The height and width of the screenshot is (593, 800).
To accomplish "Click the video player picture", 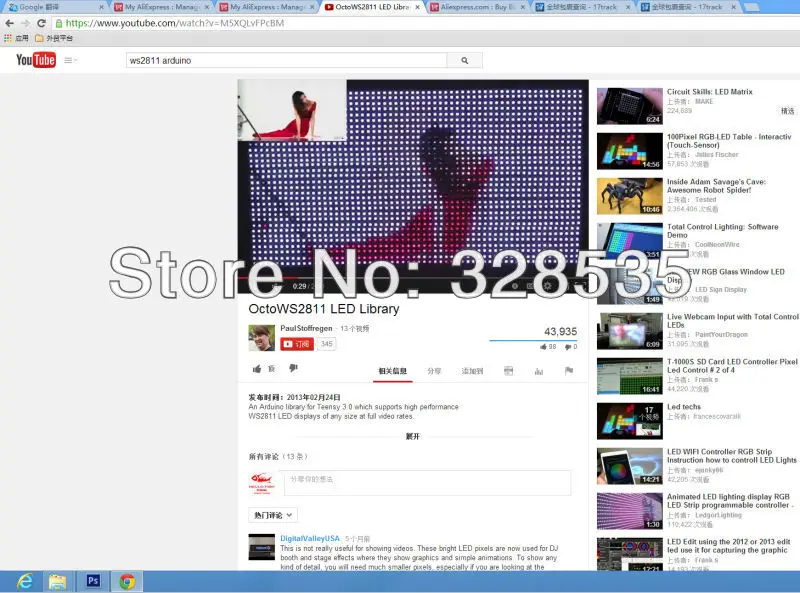I will tap(413, 179).
